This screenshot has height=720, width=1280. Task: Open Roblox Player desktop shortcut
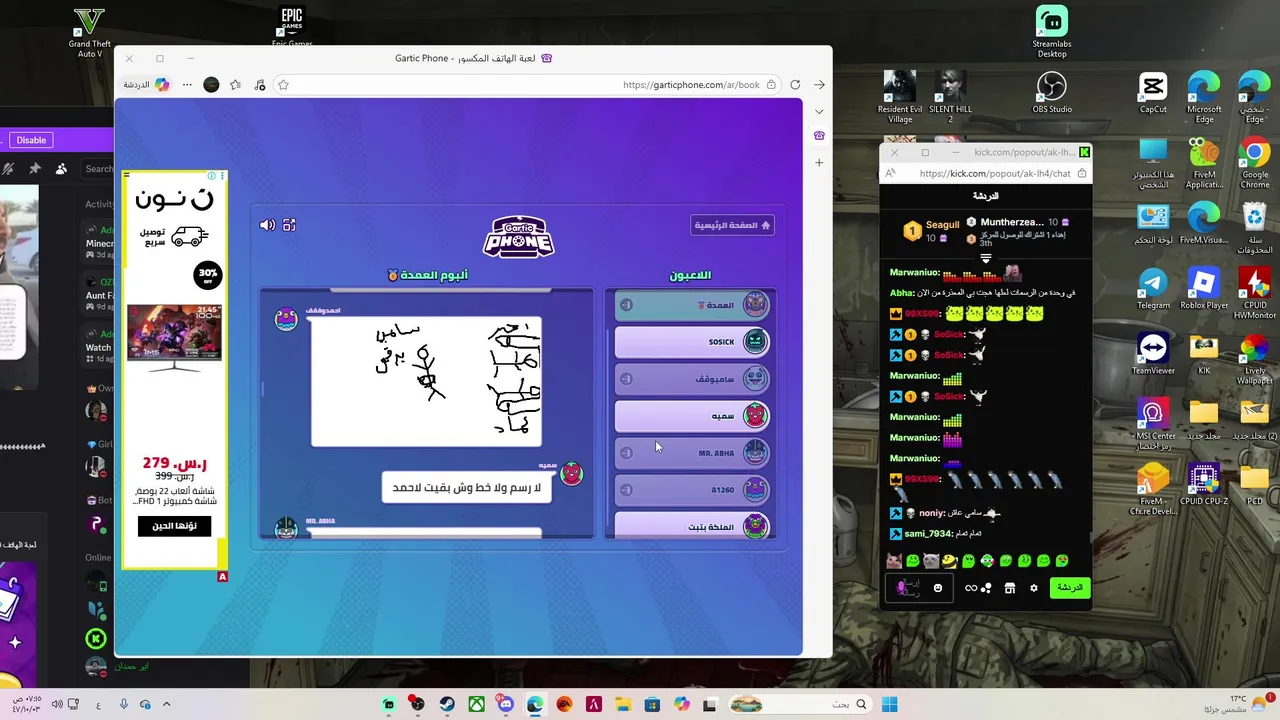click(1204, 289)
